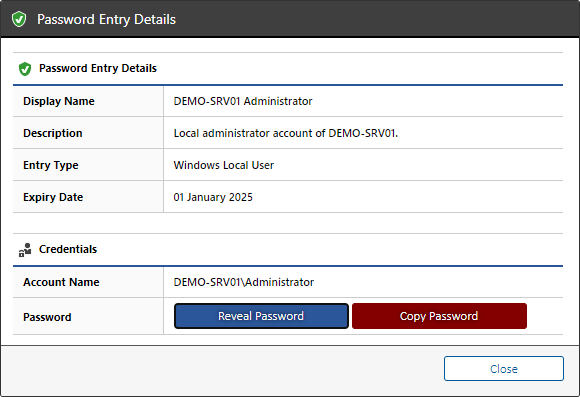Viewport: 580px width, 397px height.
Task: Click the Expiry Date field label
Action: click(x=53, y=197)
